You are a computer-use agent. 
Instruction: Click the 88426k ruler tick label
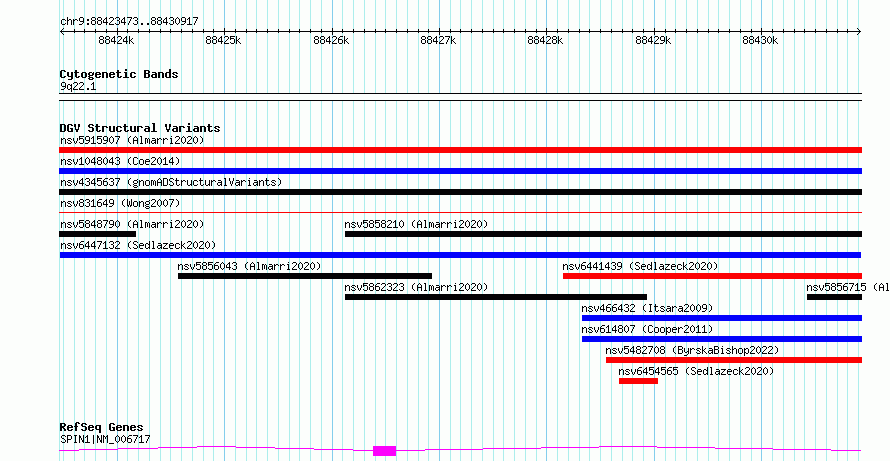point(331,40)
